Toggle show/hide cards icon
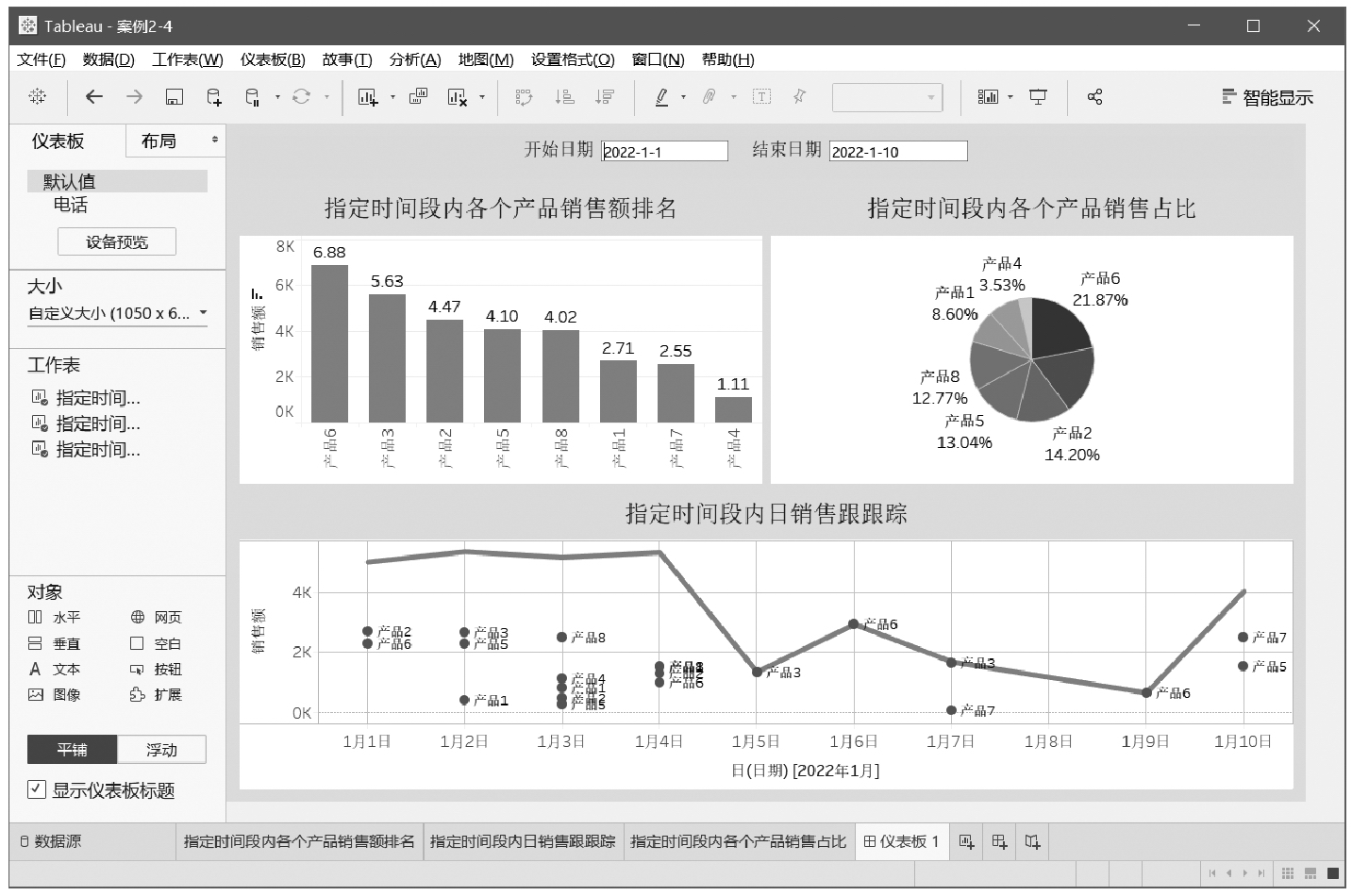Screen dimensions: 1352x896 988,96
